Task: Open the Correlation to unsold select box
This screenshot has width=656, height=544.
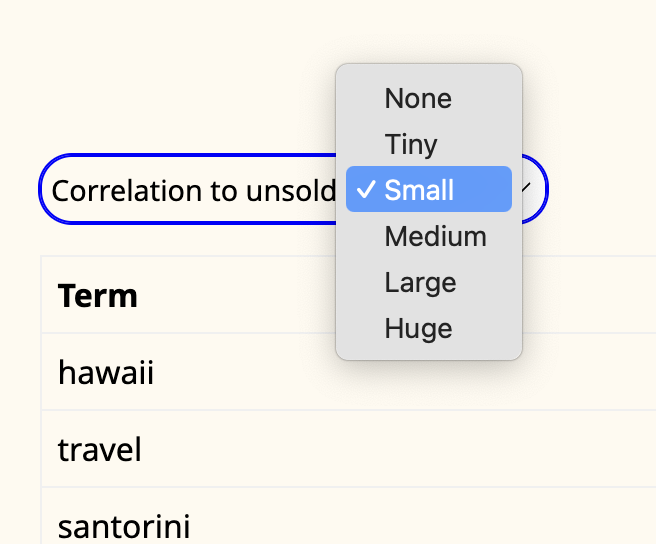Action: tap(293, 189)
